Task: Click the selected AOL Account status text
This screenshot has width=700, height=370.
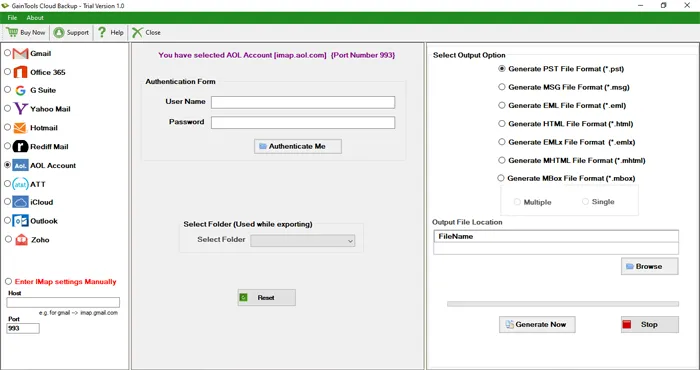Action: [x=277, y=55]
